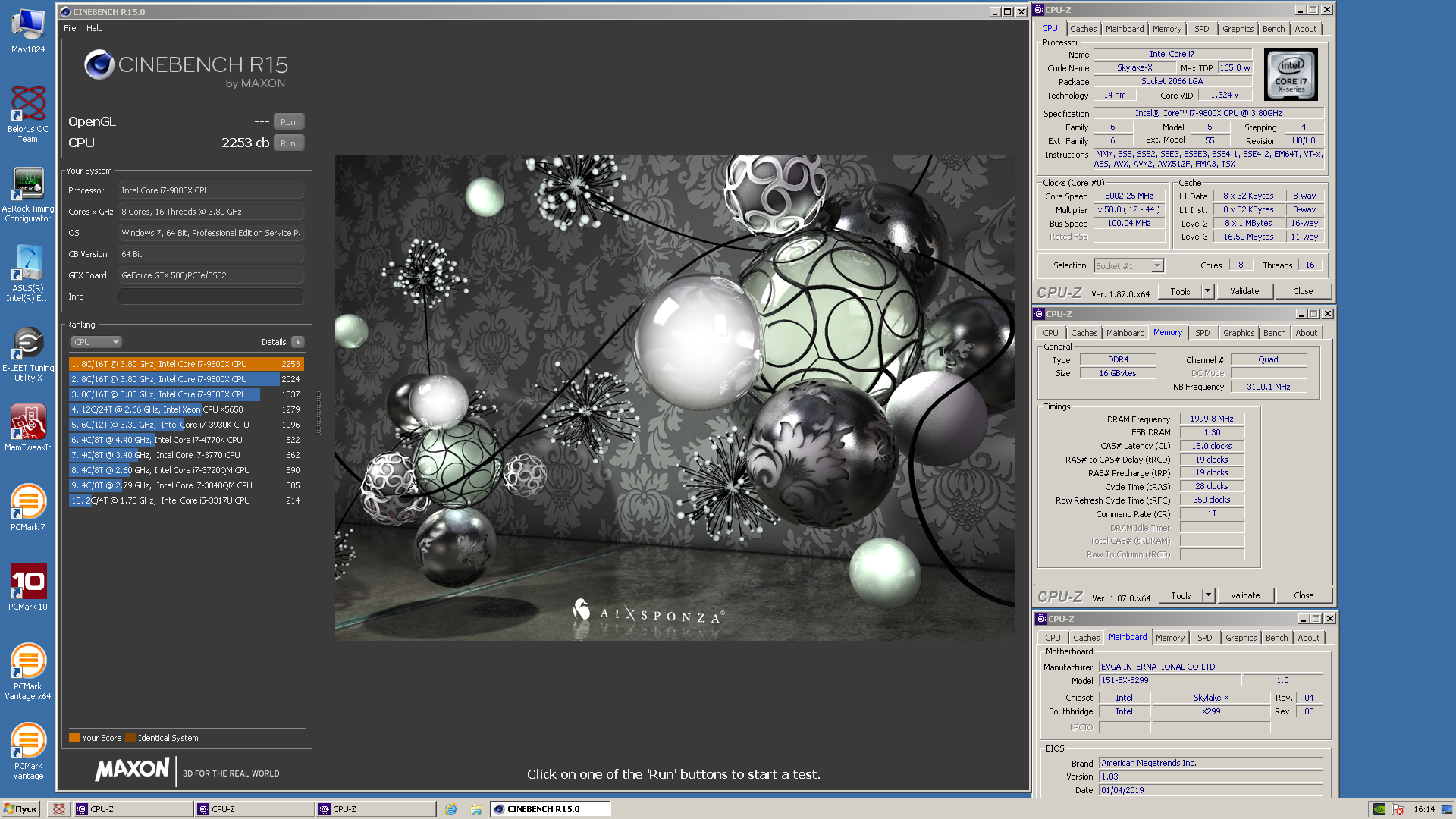The height and width of the screenshot is (819, 1456).
Task: Launch PCMark 10 shortcut
Action: click(x=28, y=587)
